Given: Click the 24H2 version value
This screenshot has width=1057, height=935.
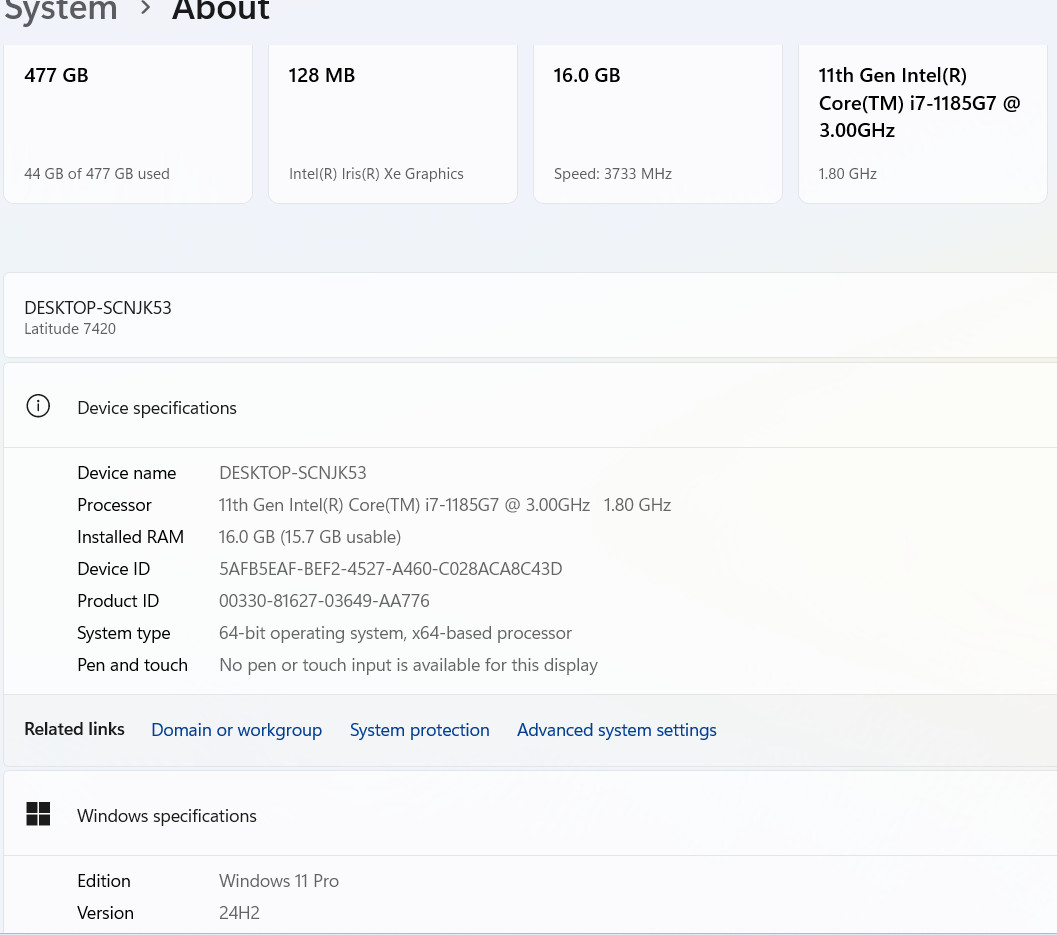Looking at the screenshot, I should tap(239, 913).
